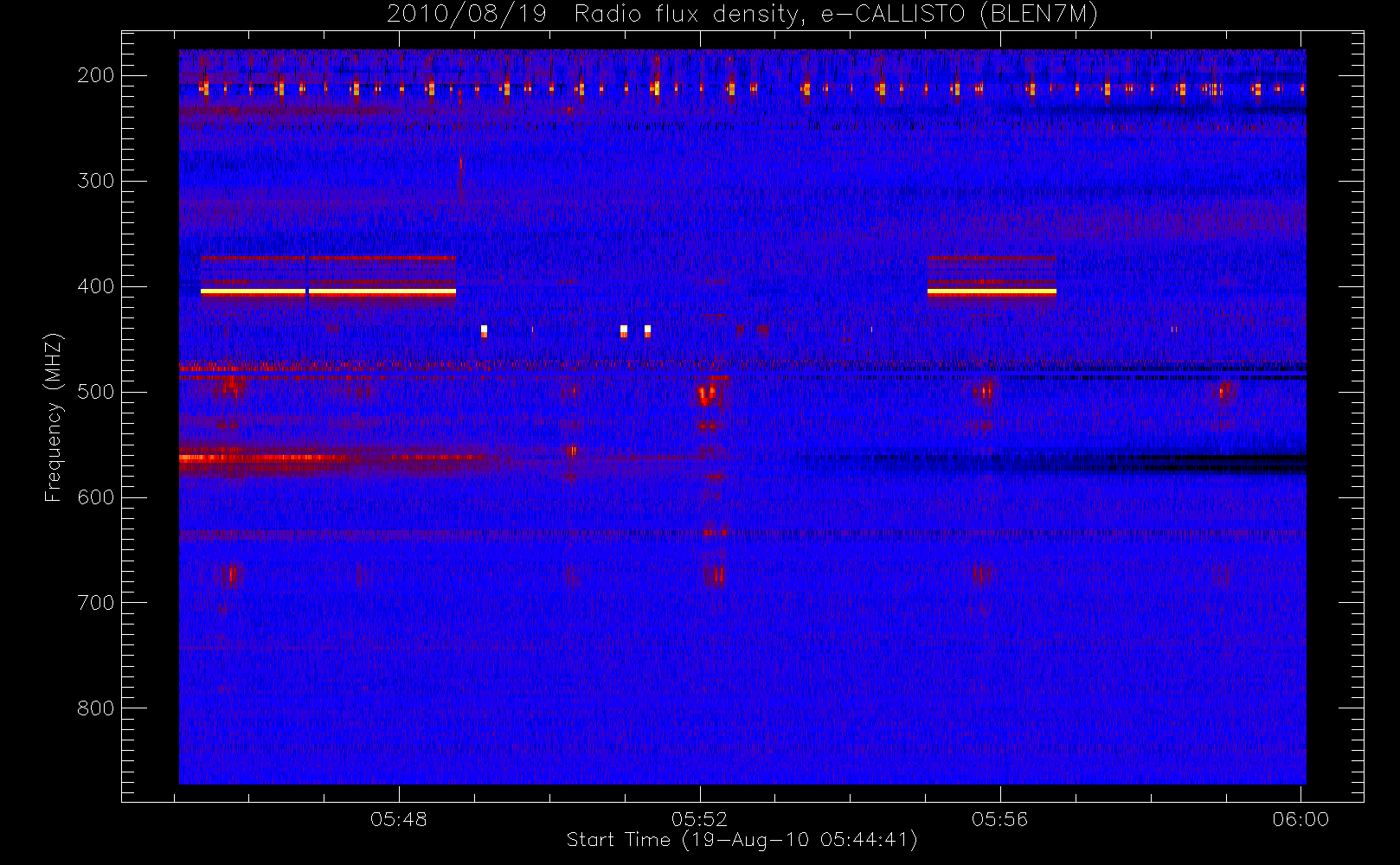Select the 800 frequency tick label

(x=95, y=708)
